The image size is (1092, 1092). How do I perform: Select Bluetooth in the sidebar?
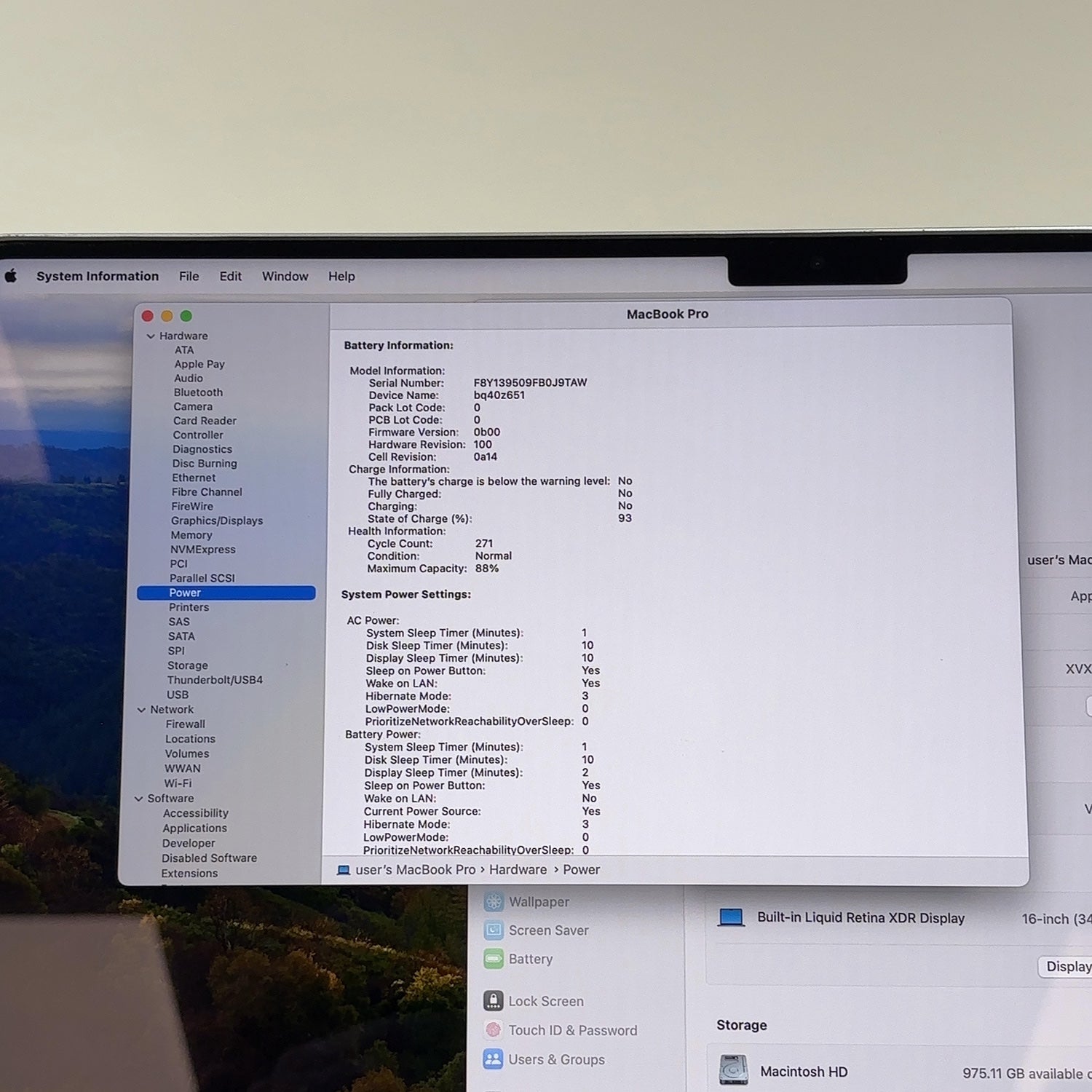pyautogui.click(x=198, y=392)
